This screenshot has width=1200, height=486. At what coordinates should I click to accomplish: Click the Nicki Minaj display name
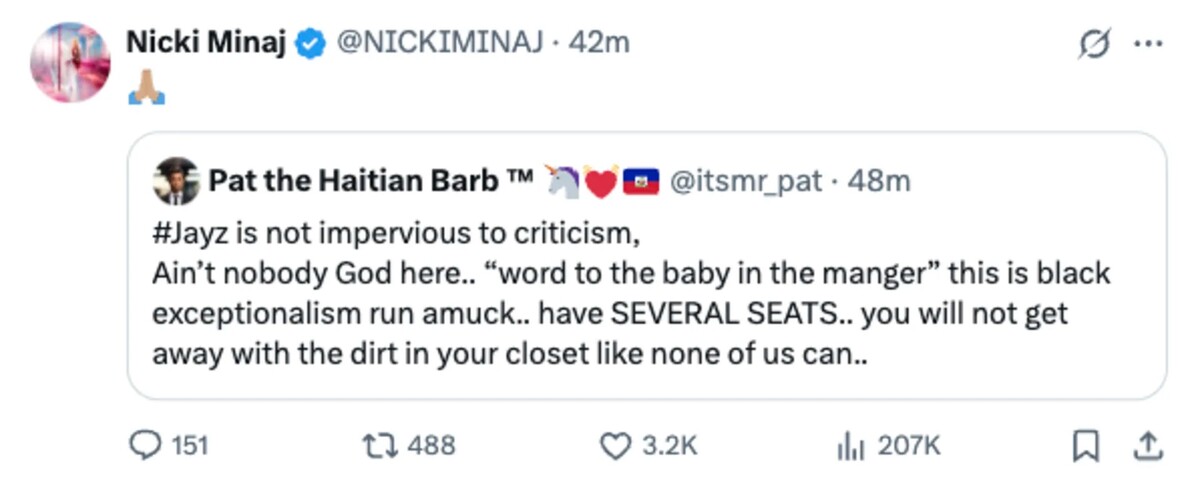point(206,42)
